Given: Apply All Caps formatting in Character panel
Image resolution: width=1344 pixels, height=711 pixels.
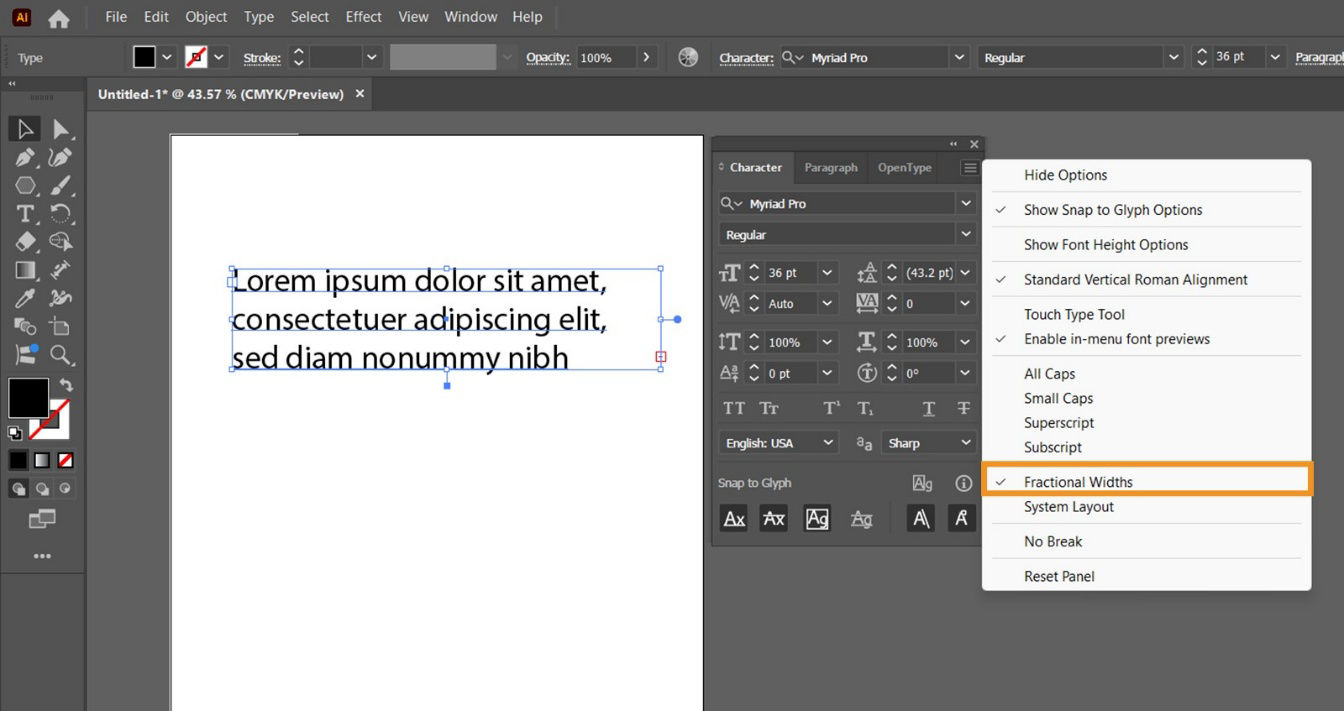Looking at the screenshot, I should point(733,408).
